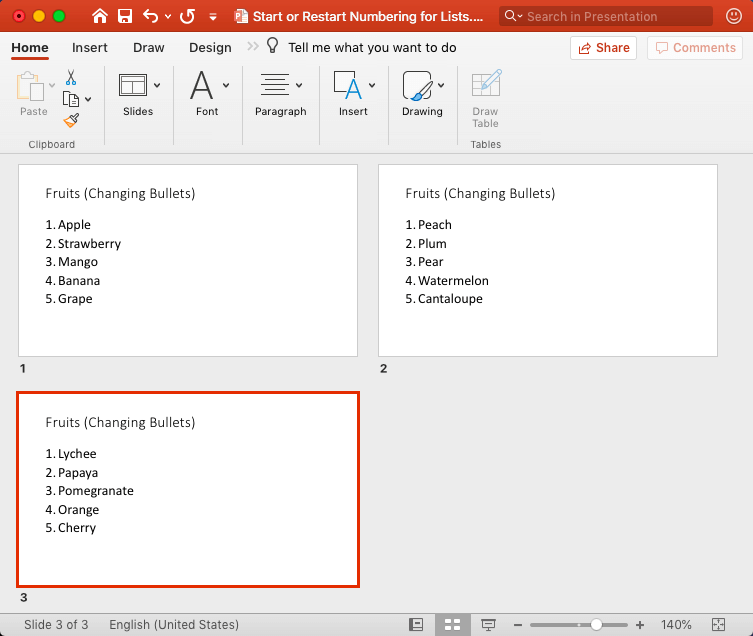Save the presentation with the disk icon

pos(125,16)
